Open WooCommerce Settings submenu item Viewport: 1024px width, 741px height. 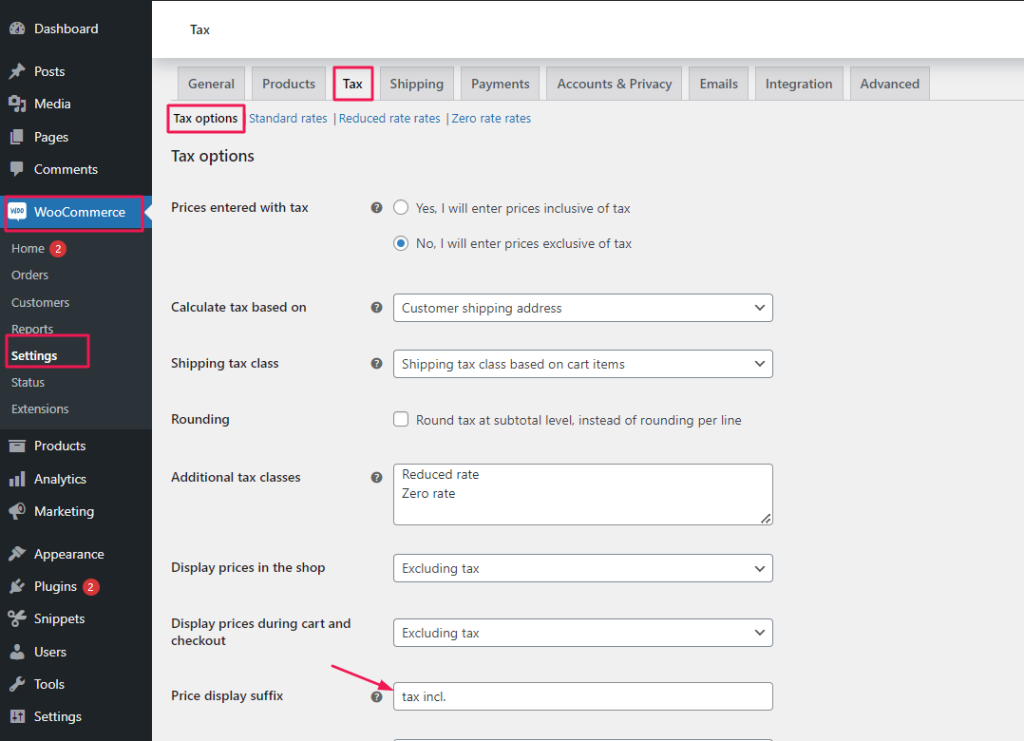(34, 356)
